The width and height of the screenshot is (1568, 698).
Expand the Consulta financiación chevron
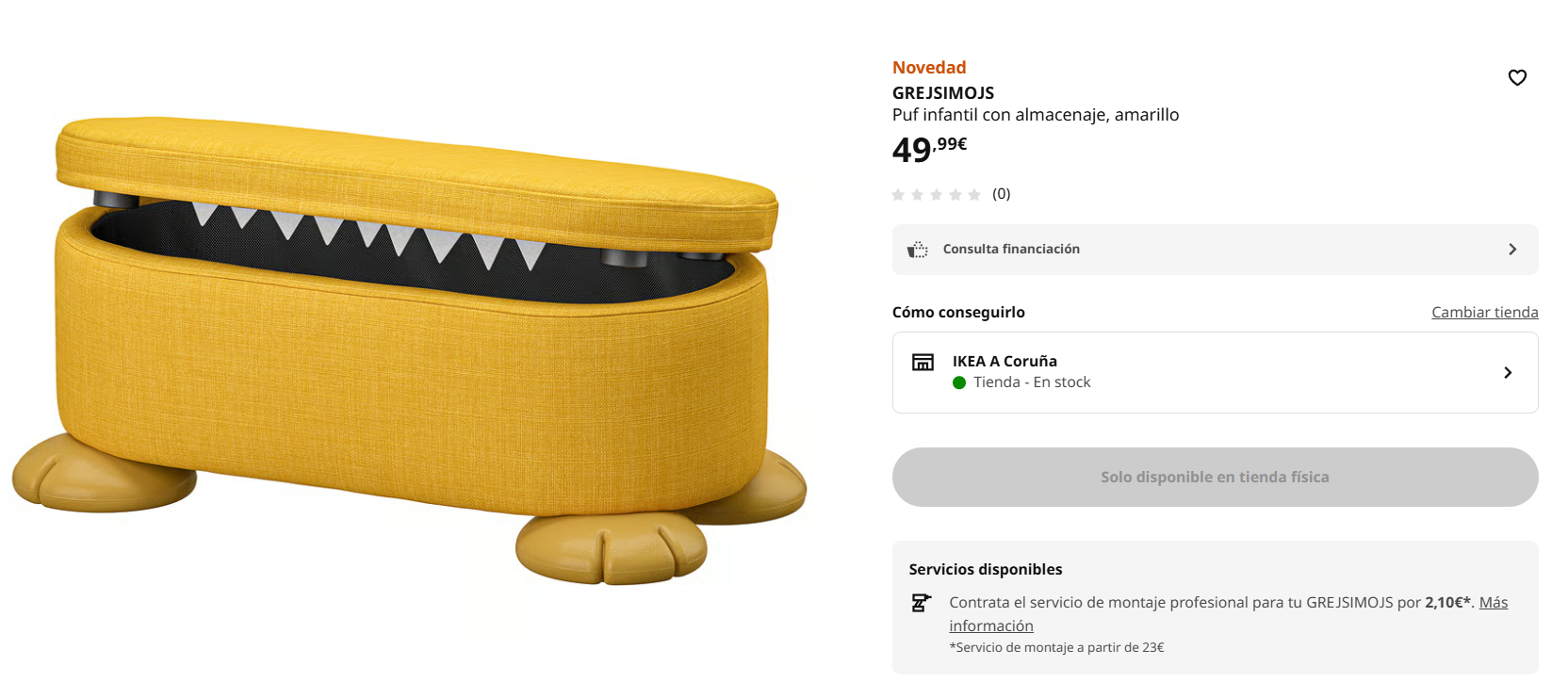coord(1512,250)
